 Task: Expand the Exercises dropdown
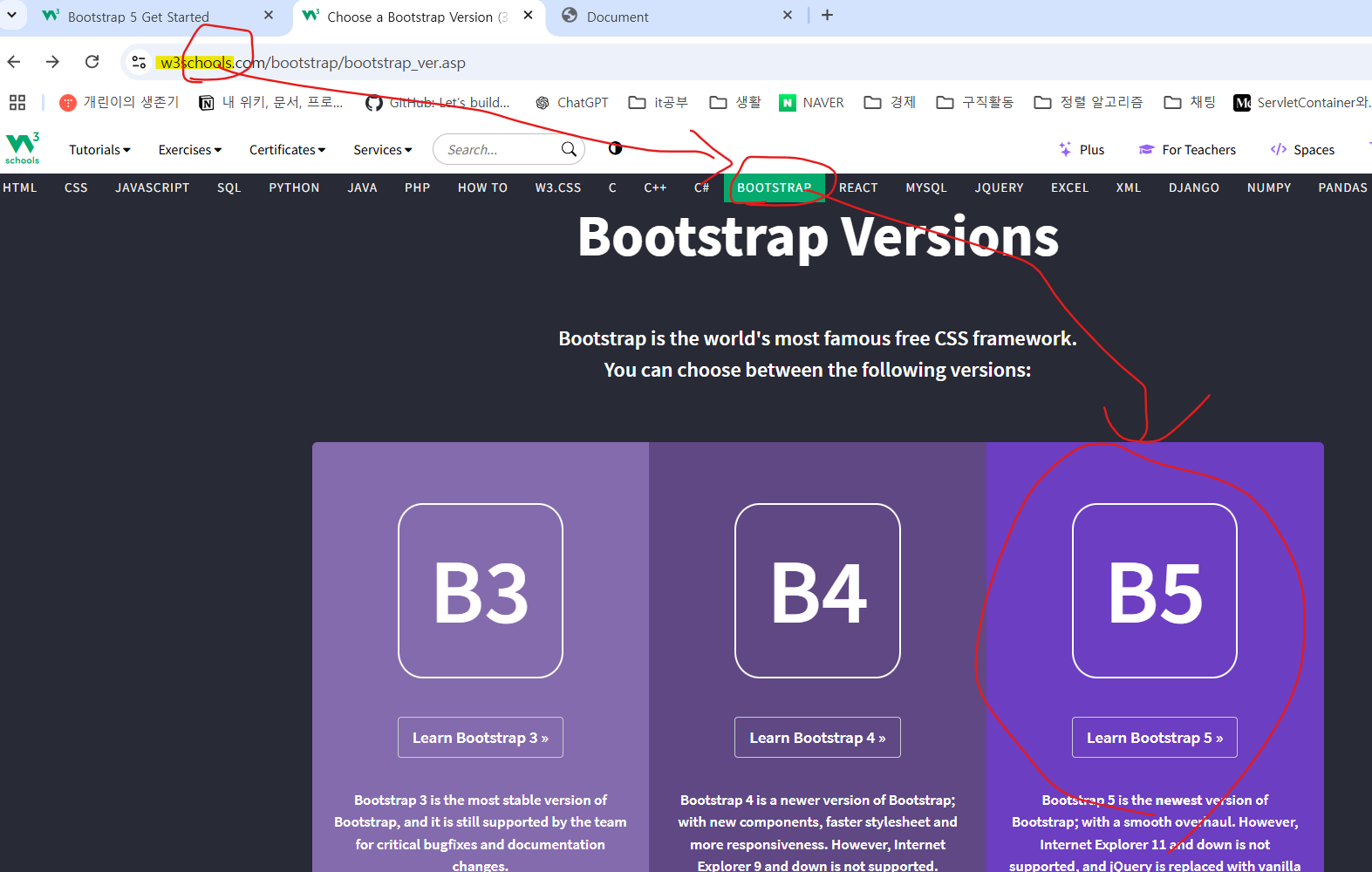[x=189, y=149]
